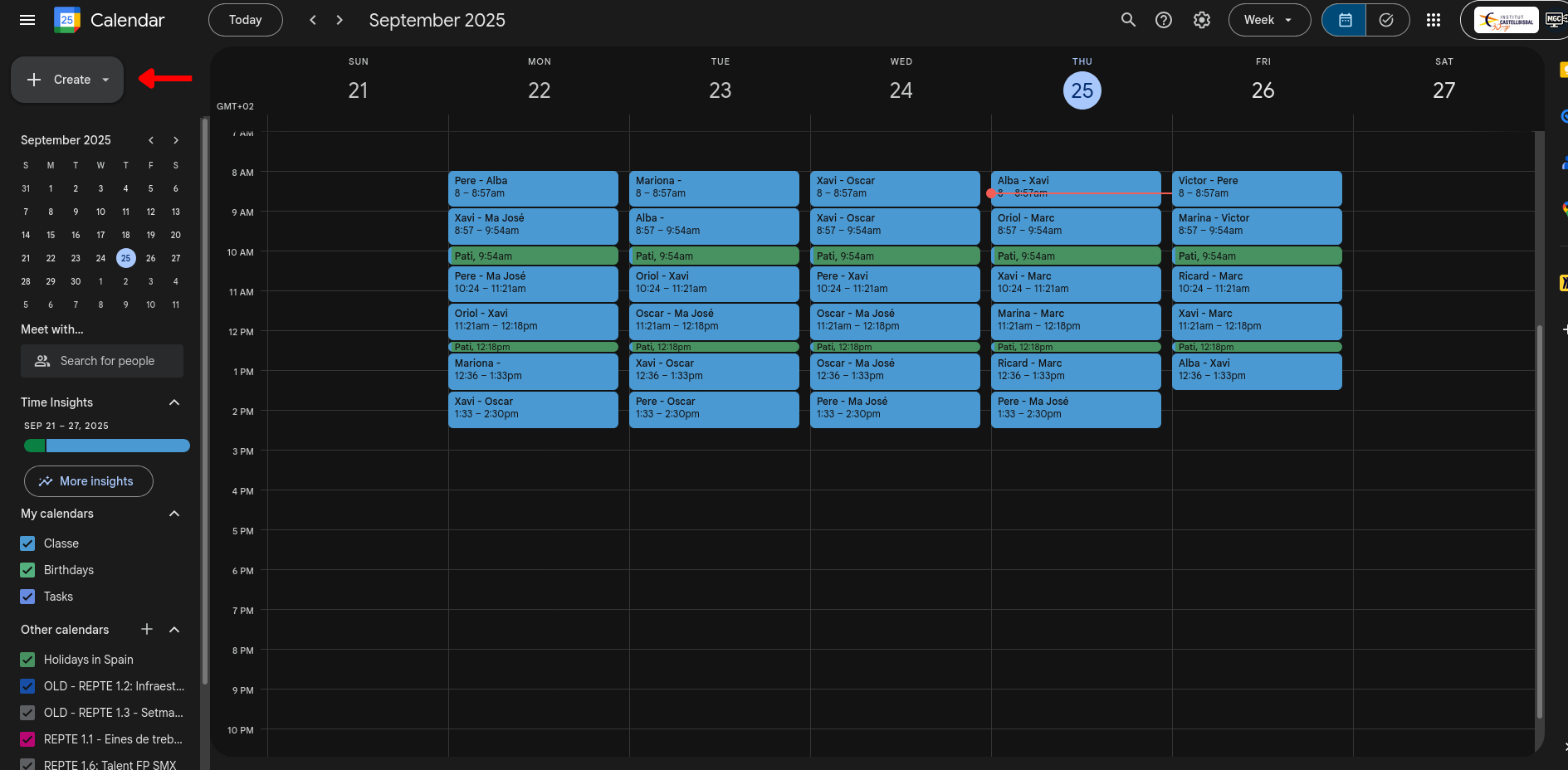The width and height of the screenshot is (1568, 770).
Task: Open the Settings gear menu
Action: [1201, 20]
